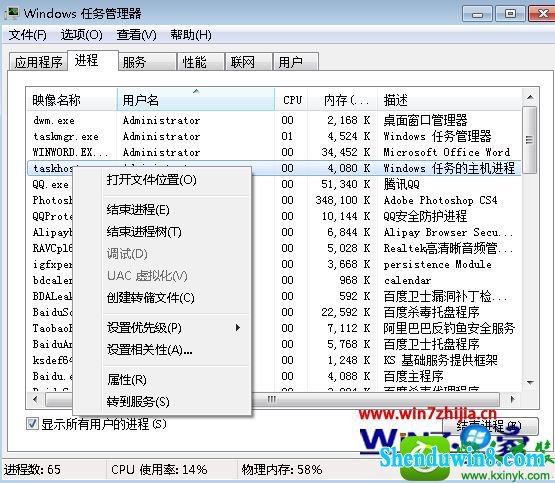
Task: Click the 百度杀毒托盘程序 description
Action: tap(431, 312)
